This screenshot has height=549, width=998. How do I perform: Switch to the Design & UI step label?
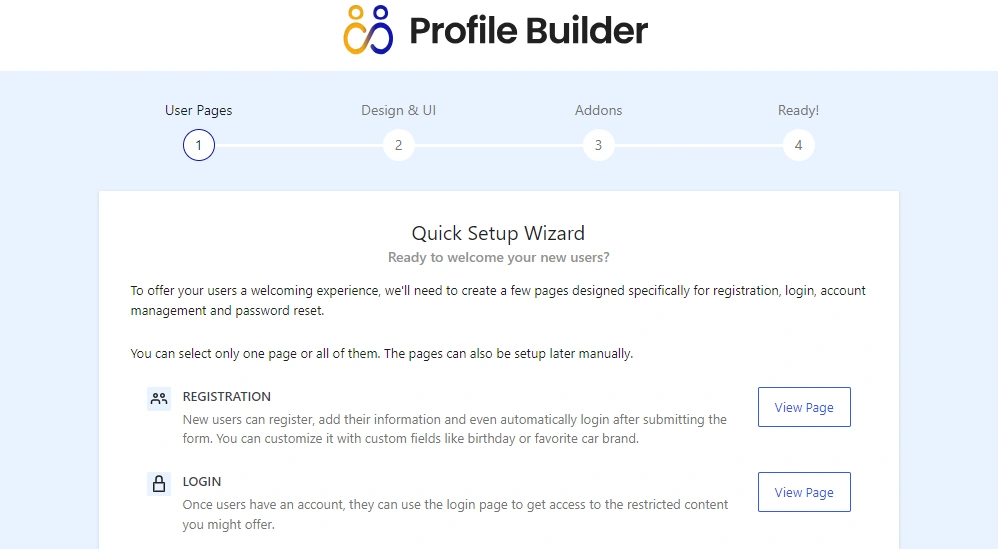coord(398,110)
